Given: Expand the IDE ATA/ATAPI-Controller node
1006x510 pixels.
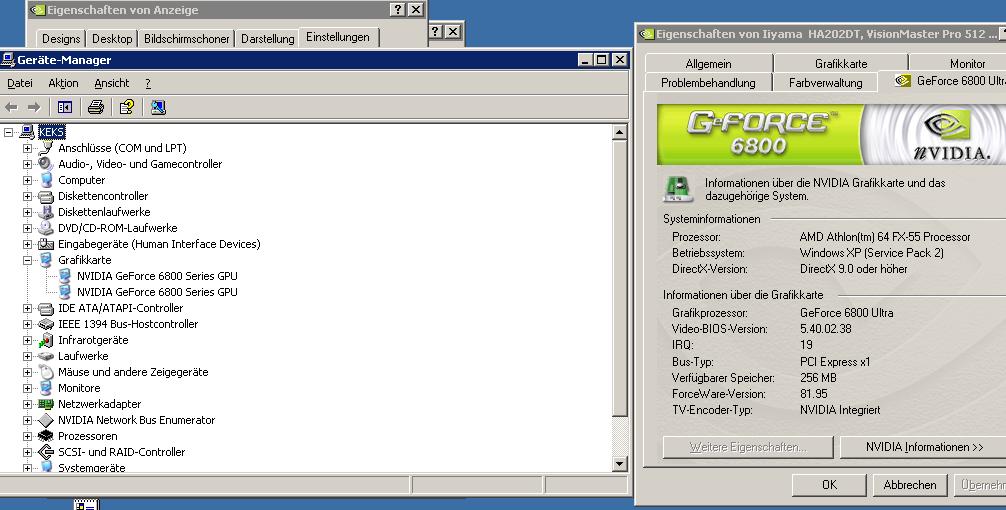Looking at the screenshot, I should (x=27, y=309).
